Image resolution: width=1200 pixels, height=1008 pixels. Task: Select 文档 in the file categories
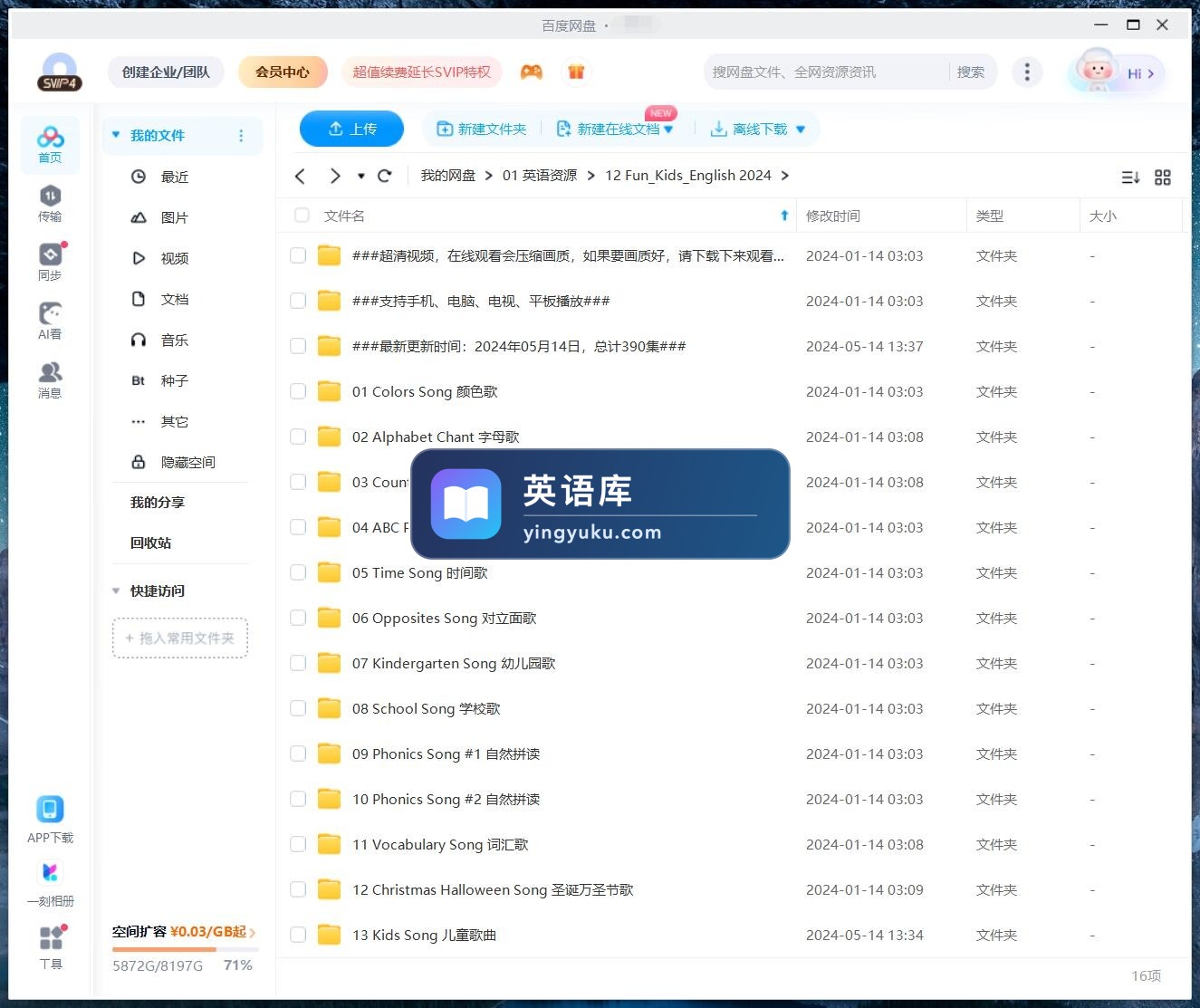point(175,299)
